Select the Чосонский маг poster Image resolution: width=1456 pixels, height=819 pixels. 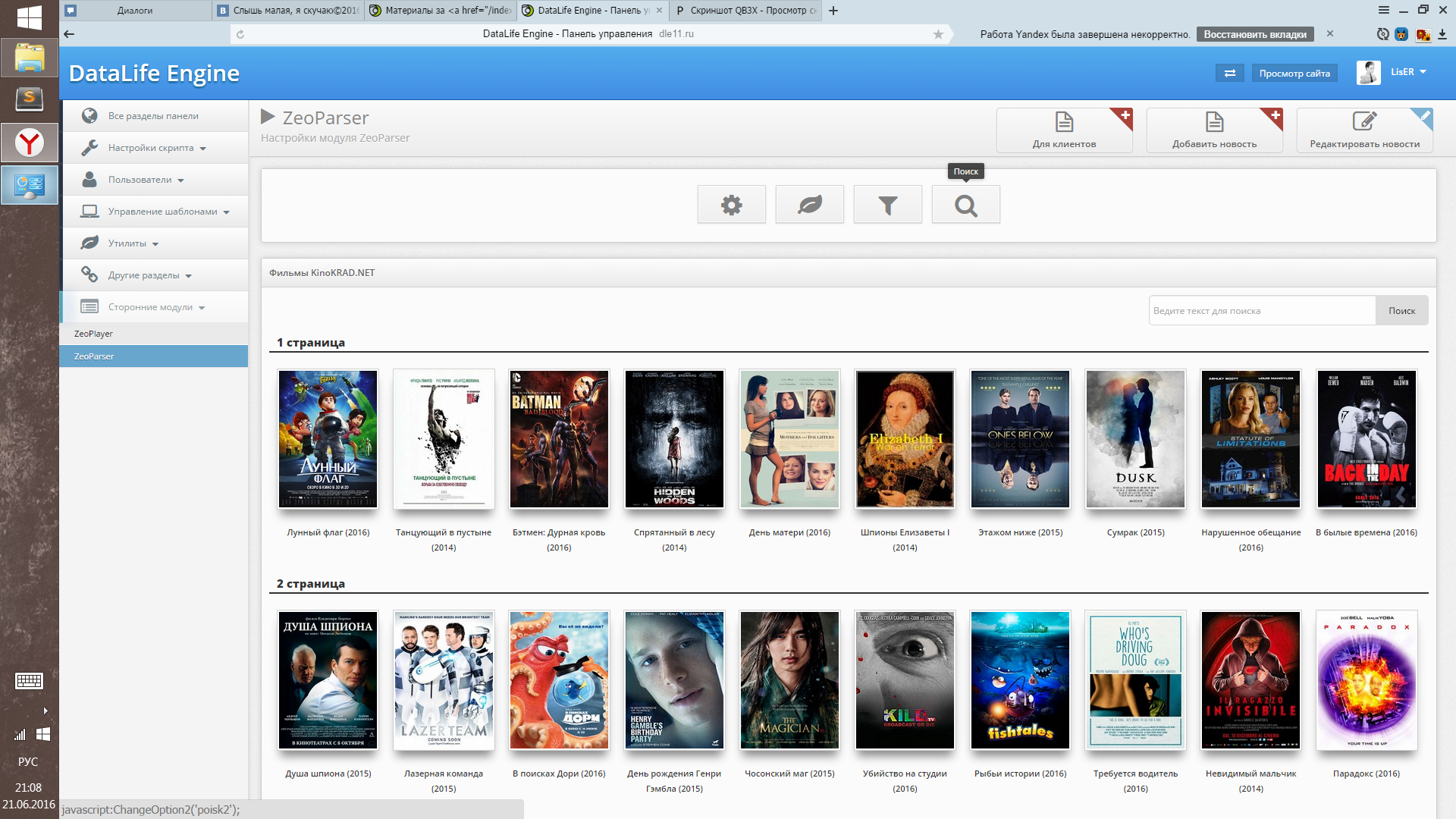[x=789, y=680]
